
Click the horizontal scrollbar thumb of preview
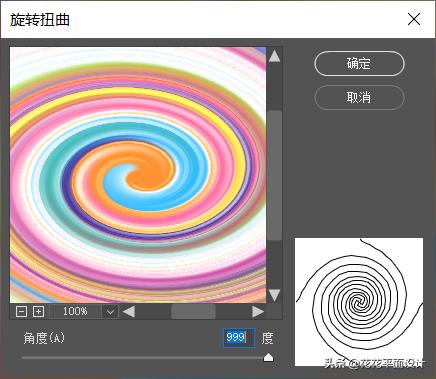193,312
